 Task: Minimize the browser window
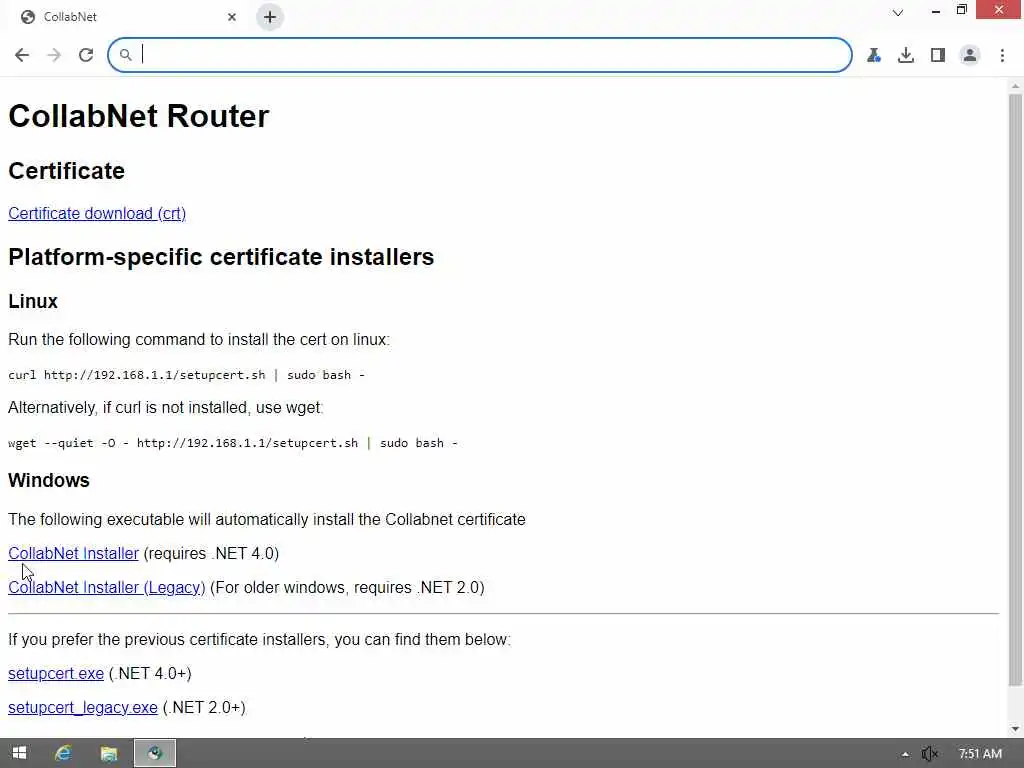936,10
